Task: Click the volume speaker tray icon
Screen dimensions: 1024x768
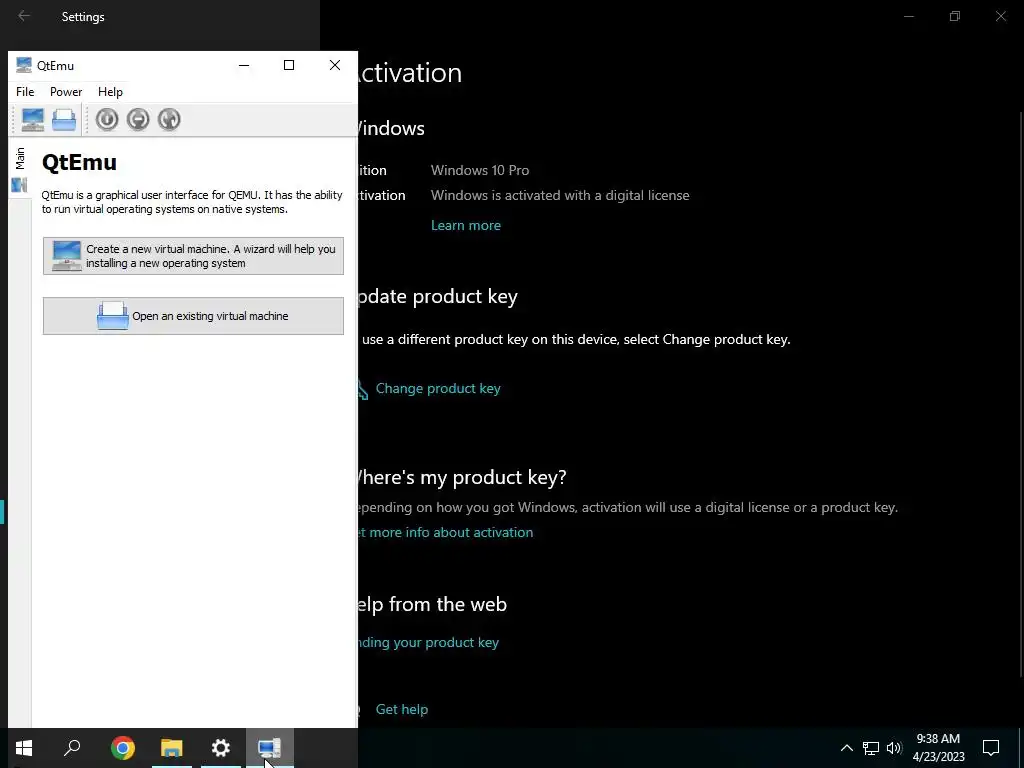Action: (894, 748)
